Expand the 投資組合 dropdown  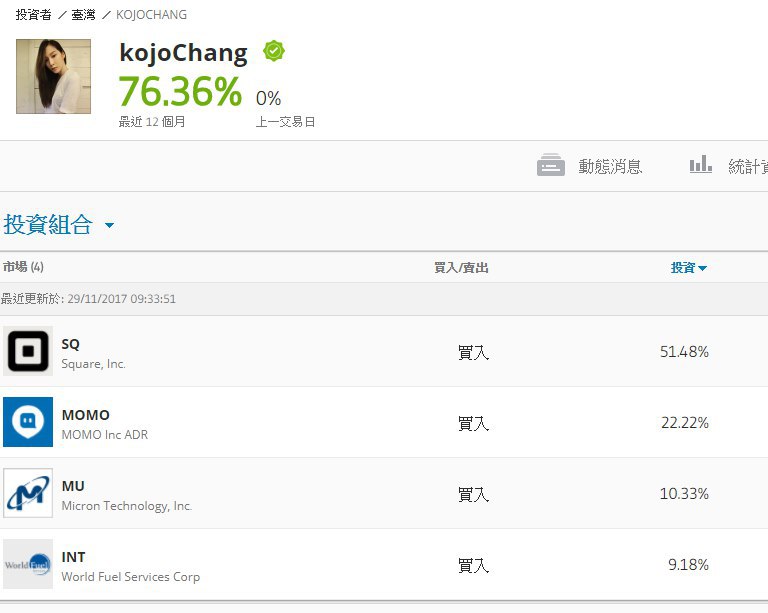pyautogui.click(x=58, y=225)
